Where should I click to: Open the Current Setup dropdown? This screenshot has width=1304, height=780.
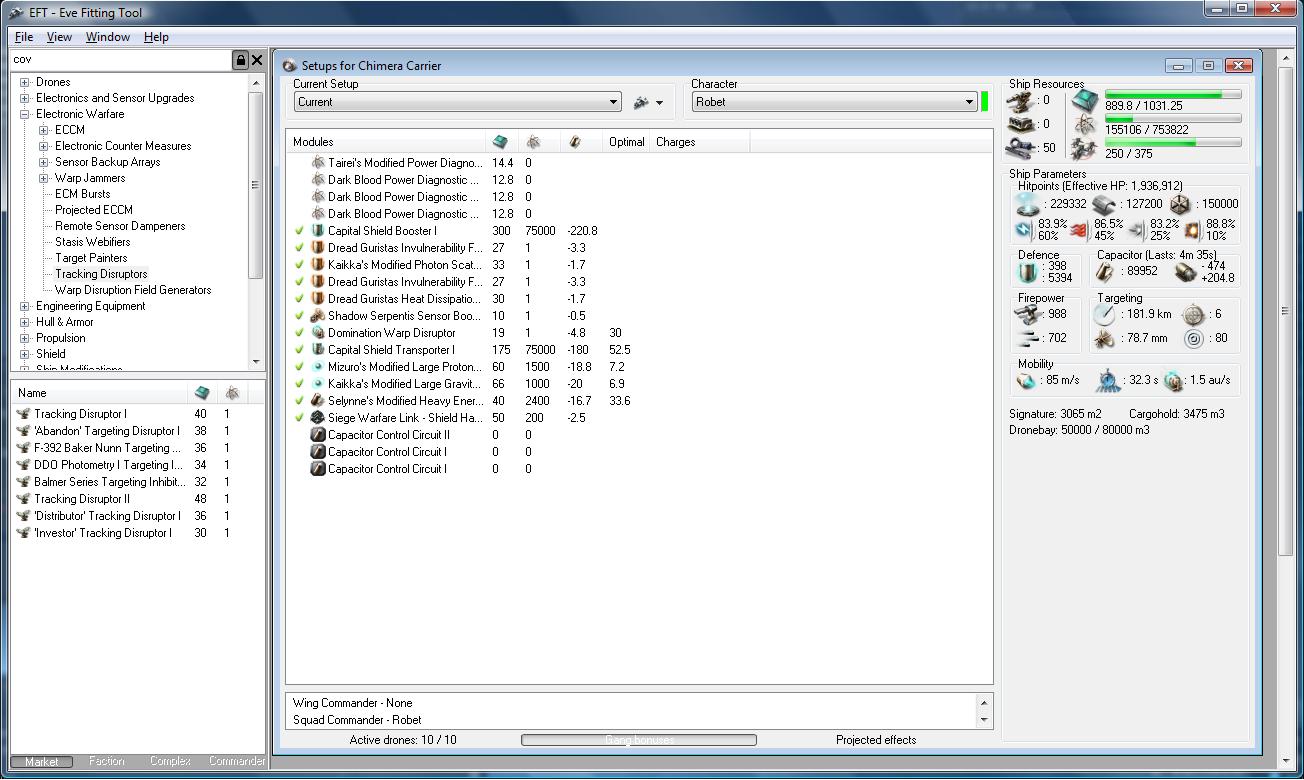click(457, 102)
